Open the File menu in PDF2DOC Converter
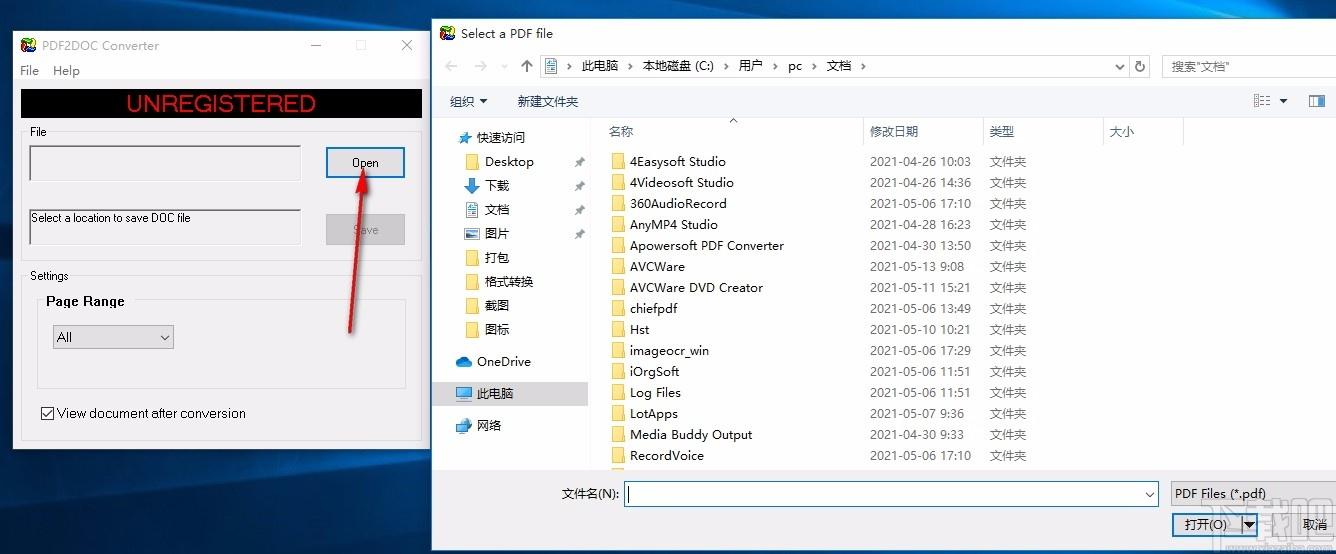Image resolution: width=1336 pixels, height=554 pixels. pyautogui.click(x=30, y=71)
